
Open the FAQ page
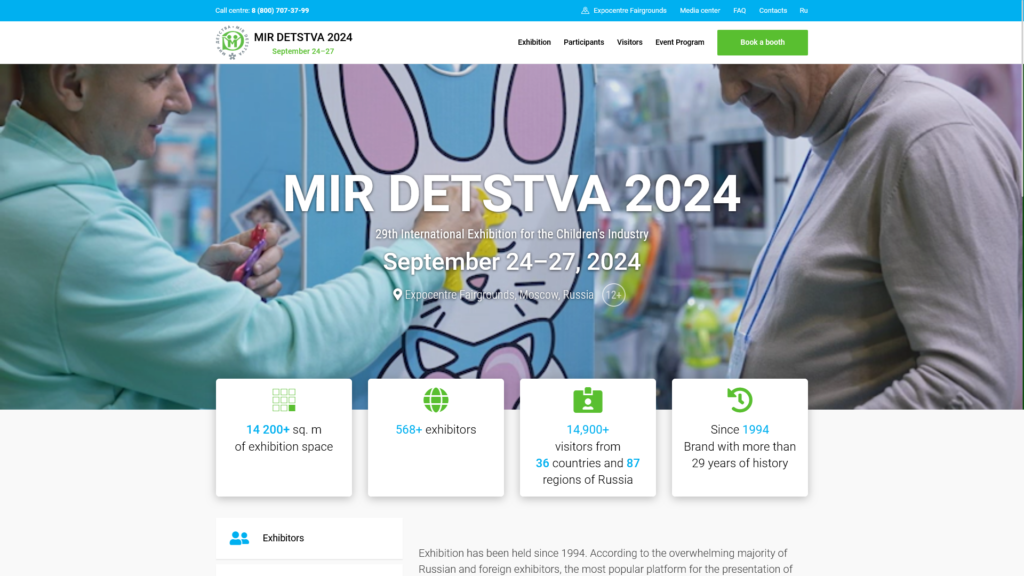(x=739, y=10)
